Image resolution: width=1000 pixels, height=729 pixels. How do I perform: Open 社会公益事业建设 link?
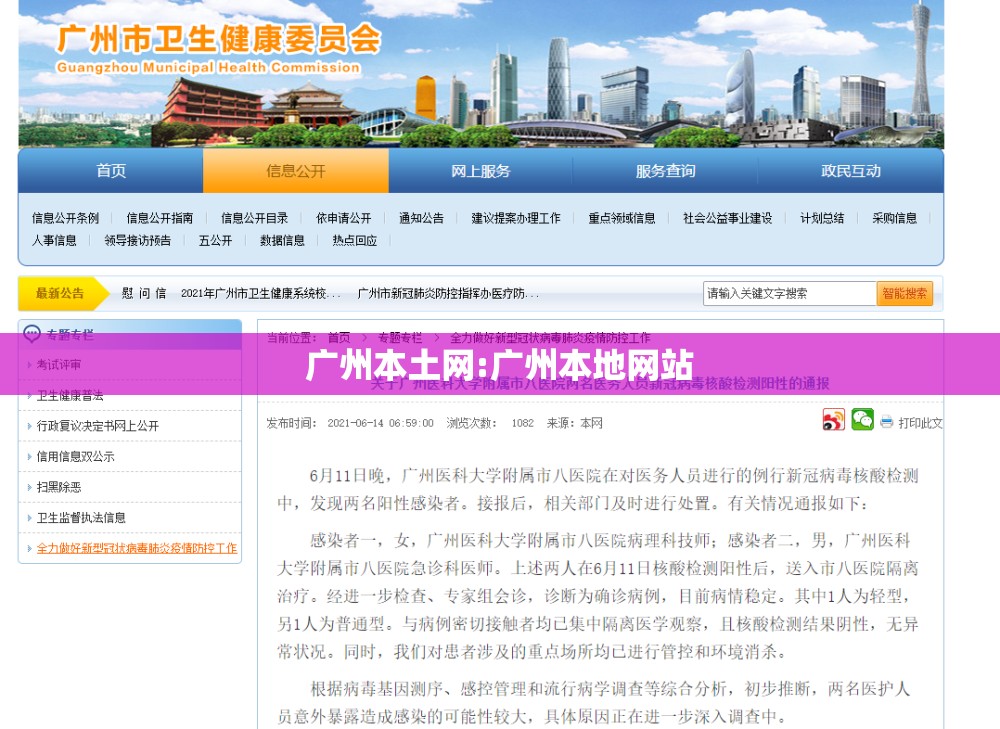[728, 218]
